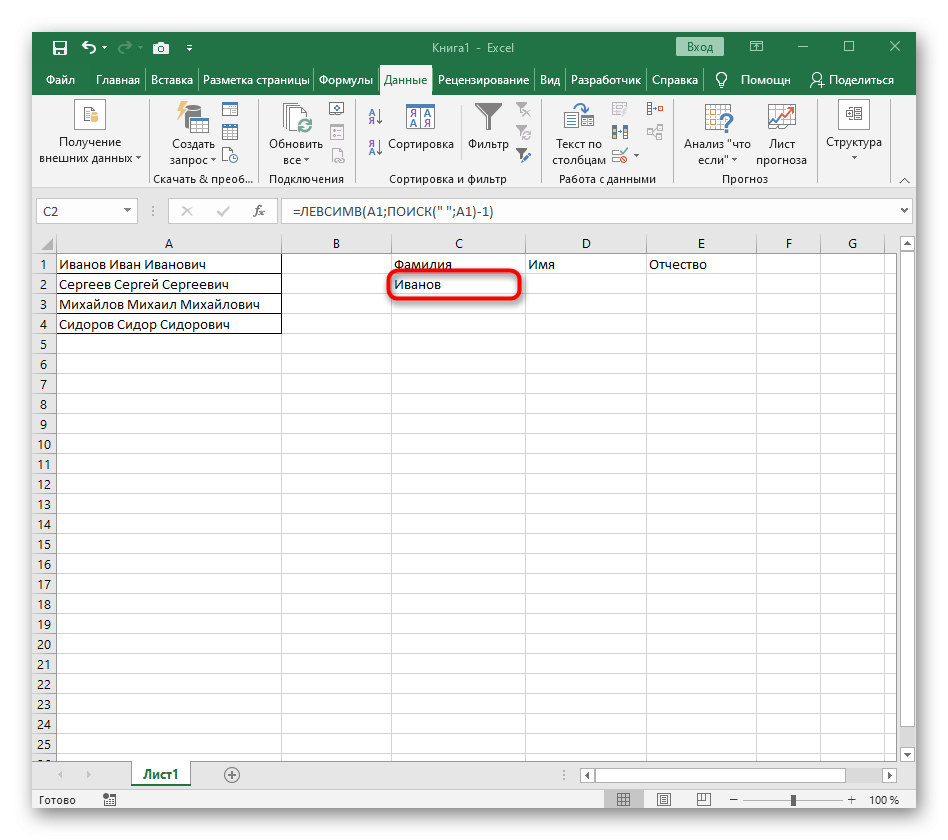Open the Formulas ribbon tab
The image size is (948, 840).
click(x=346, y=80)
